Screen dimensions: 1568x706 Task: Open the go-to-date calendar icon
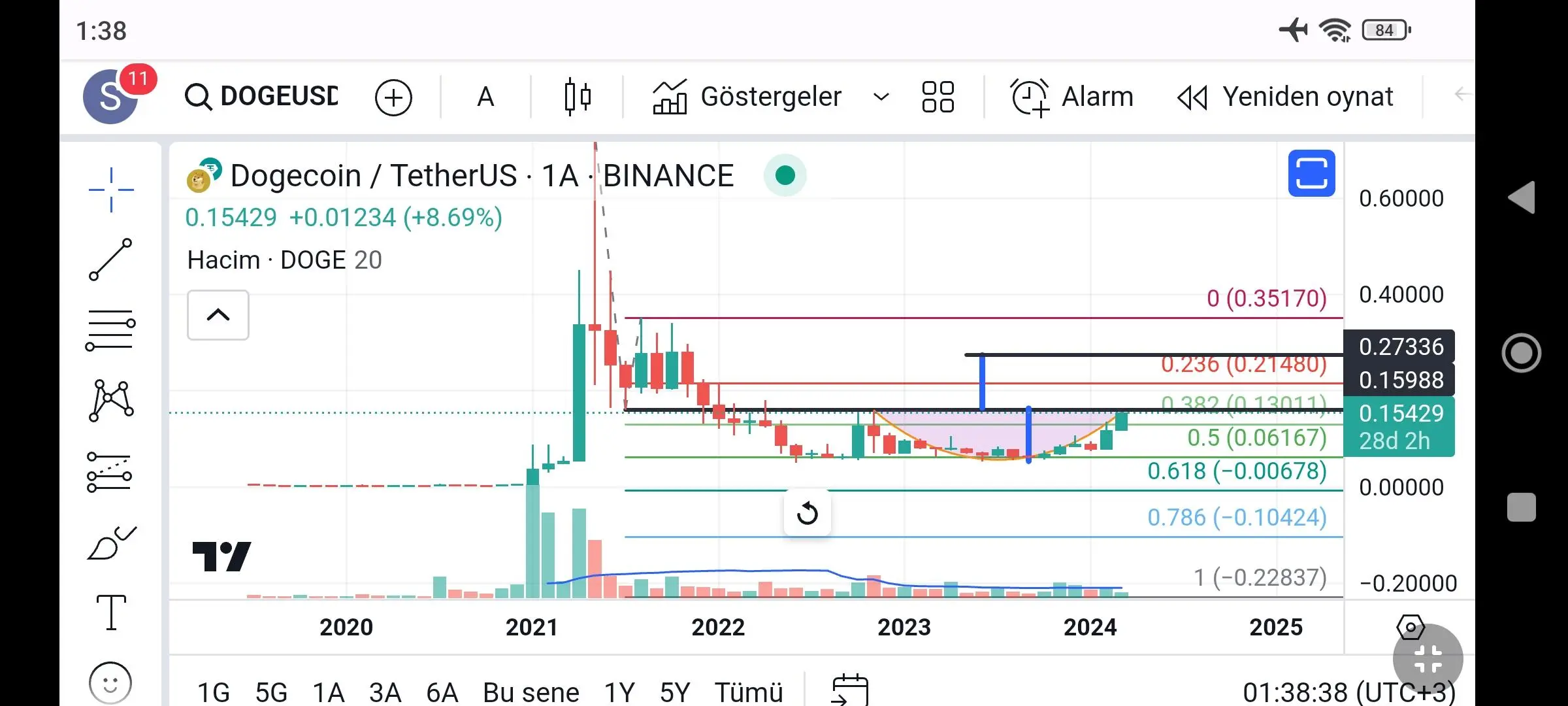(x=849, y=690)
